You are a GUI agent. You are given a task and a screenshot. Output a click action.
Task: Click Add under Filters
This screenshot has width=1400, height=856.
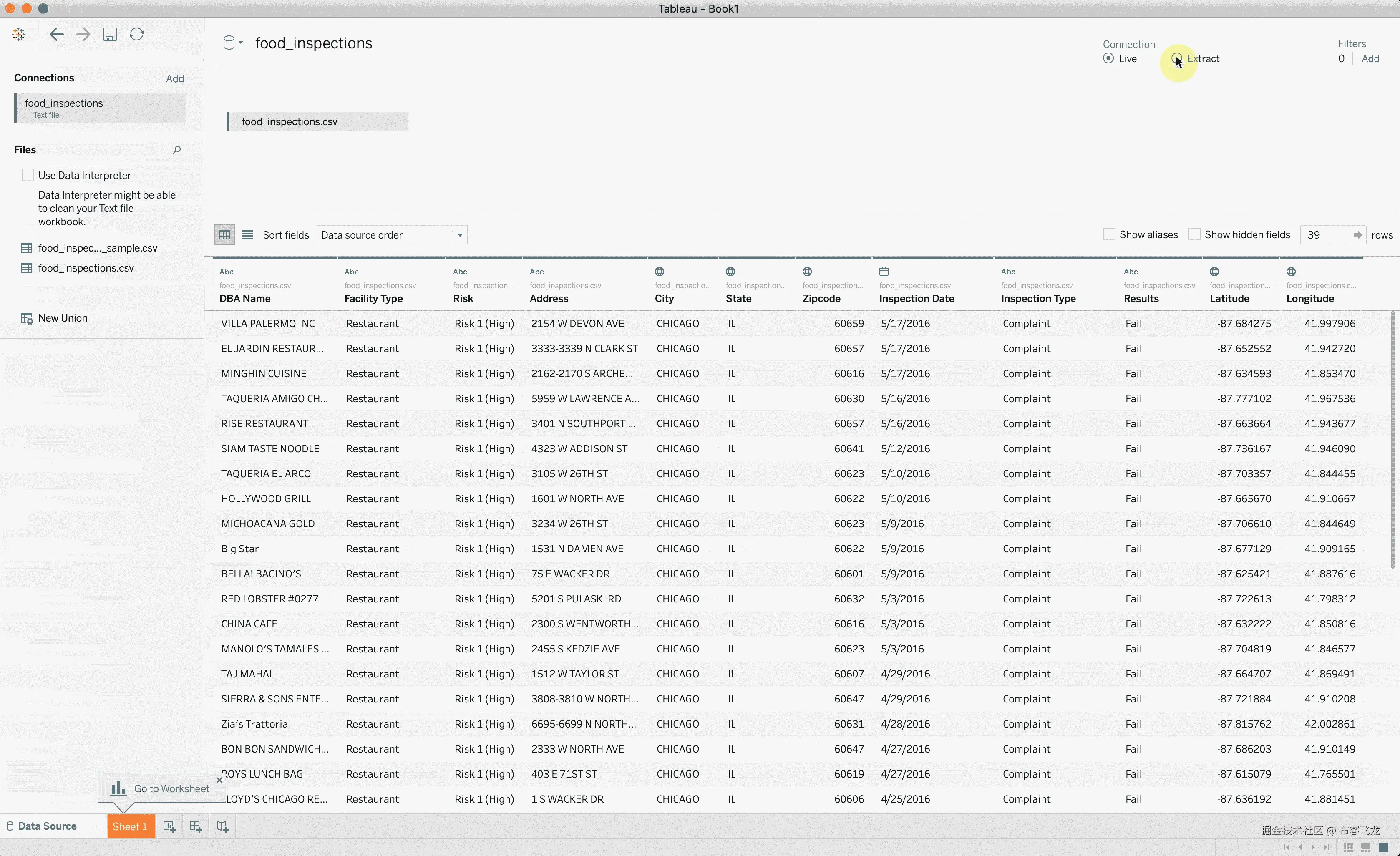[x=1370, y=58]
